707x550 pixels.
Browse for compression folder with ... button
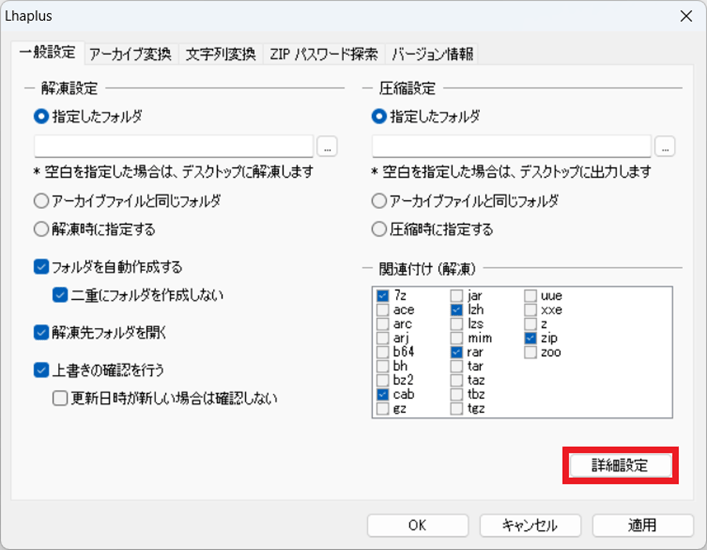pyautogui.click(x=665, y=147)
